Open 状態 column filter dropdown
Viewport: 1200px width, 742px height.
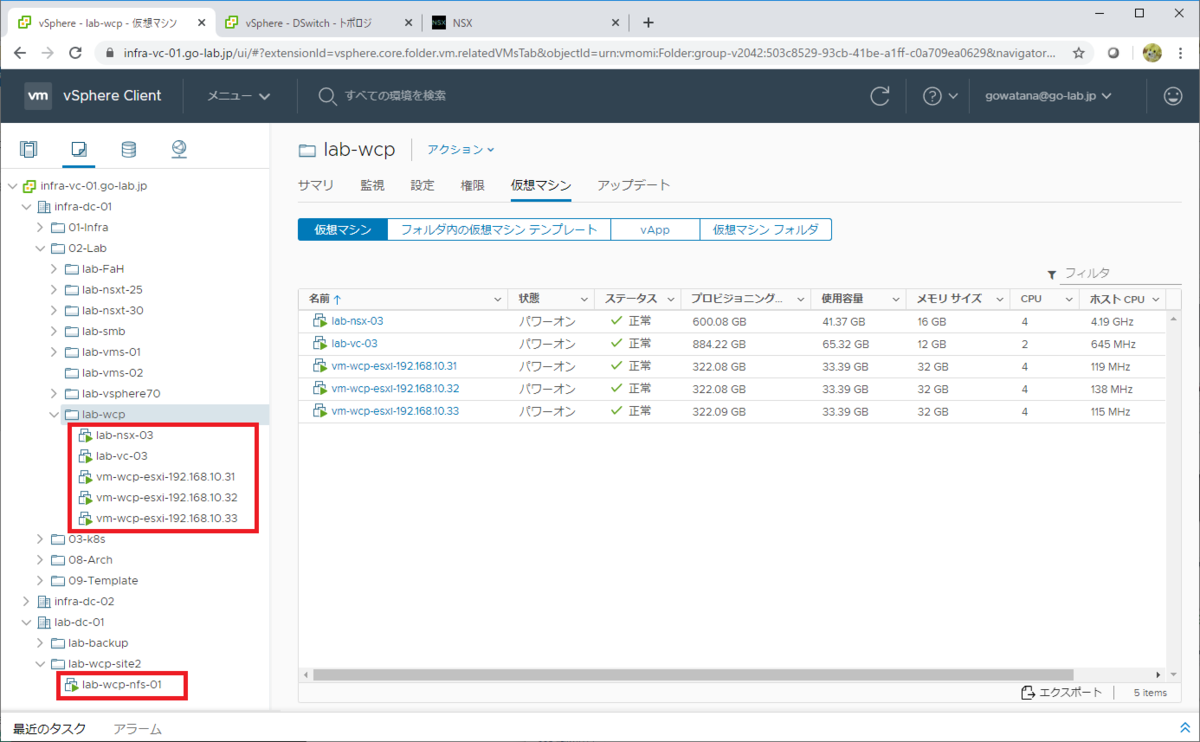tap(585, 299)
